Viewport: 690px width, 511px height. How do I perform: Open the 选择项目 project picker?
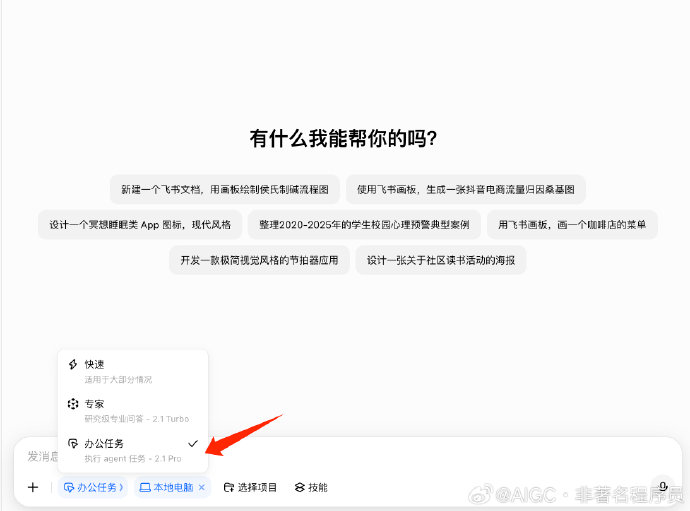[x=250, y=487]
